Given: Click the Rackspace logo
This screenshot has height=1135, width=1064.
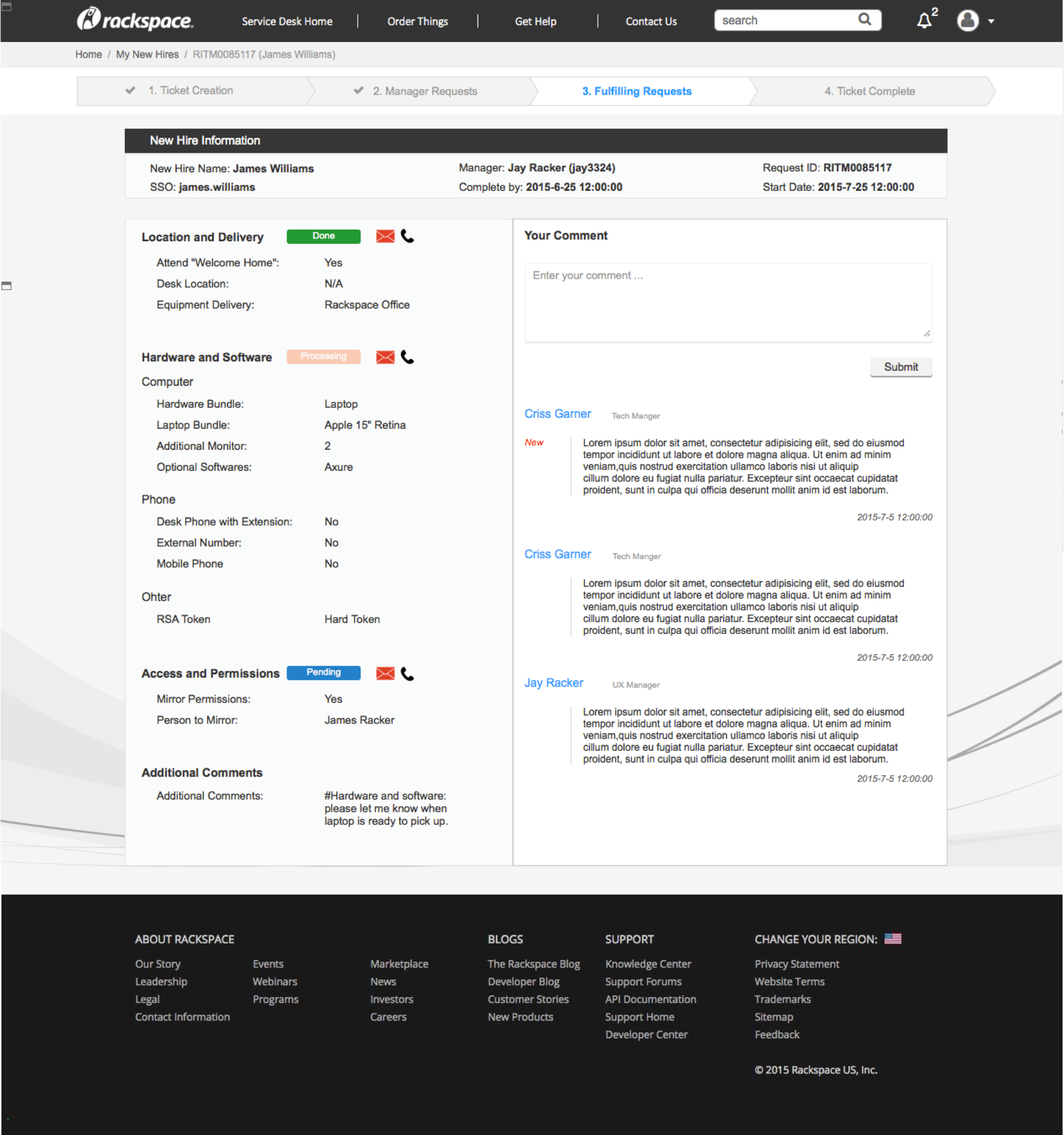Looking at the screenshot, I should coord(135,20).
